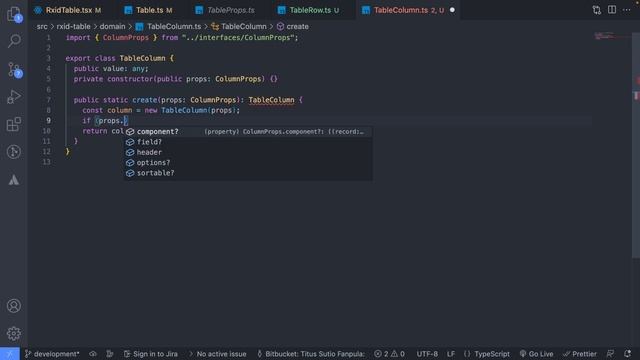Click the component? suggestion property icon
Screen dimensions: 640x360
pyautogui.click(x=130, y=132)
